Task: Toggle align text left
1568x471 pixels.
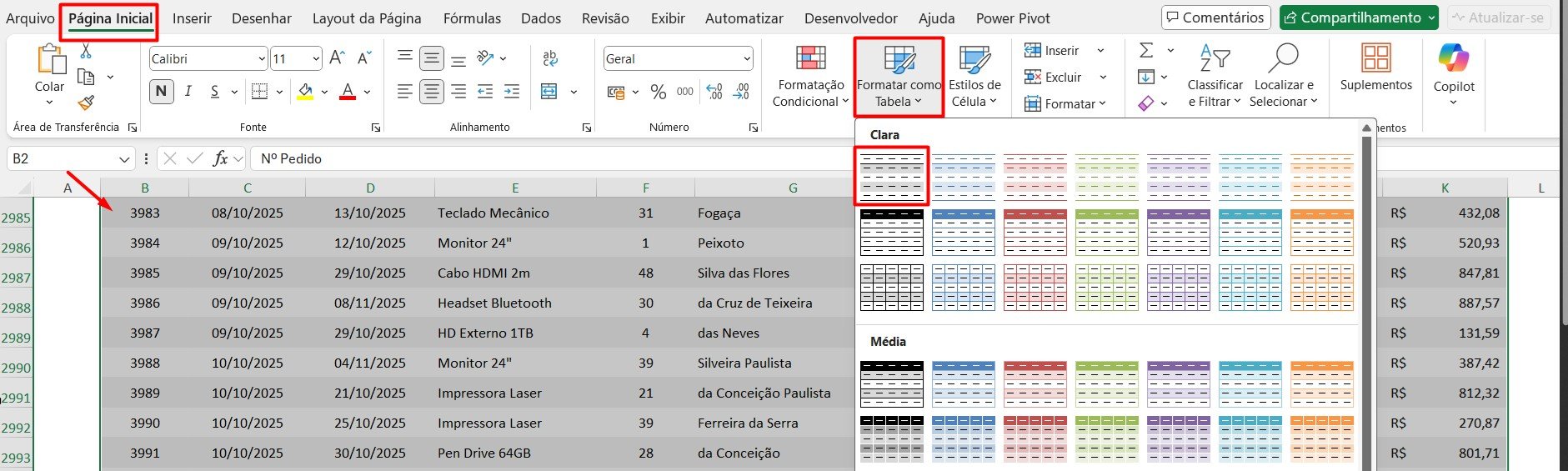Action: 404,92
